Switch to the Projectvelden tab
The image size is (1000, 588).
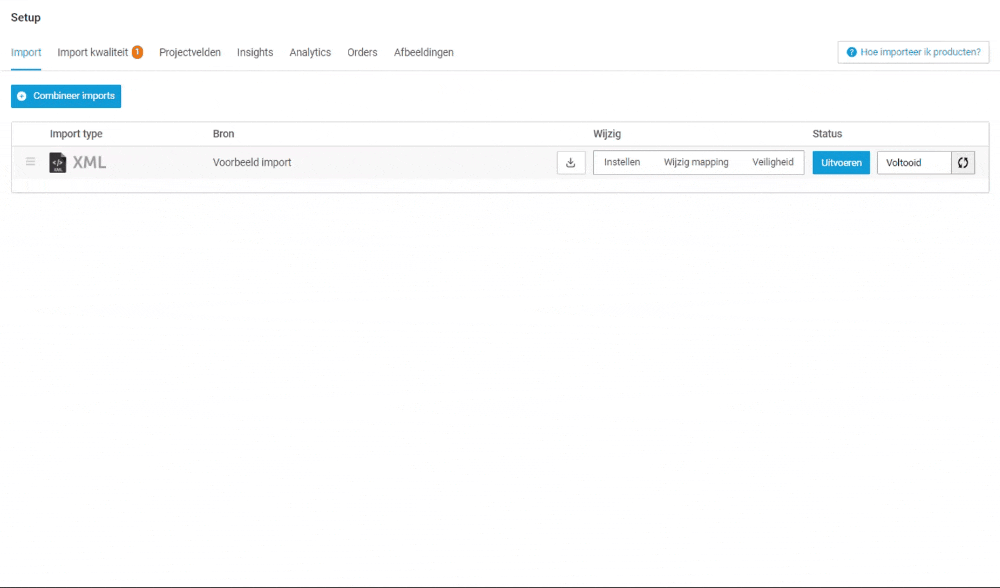(x=189, y=52)
